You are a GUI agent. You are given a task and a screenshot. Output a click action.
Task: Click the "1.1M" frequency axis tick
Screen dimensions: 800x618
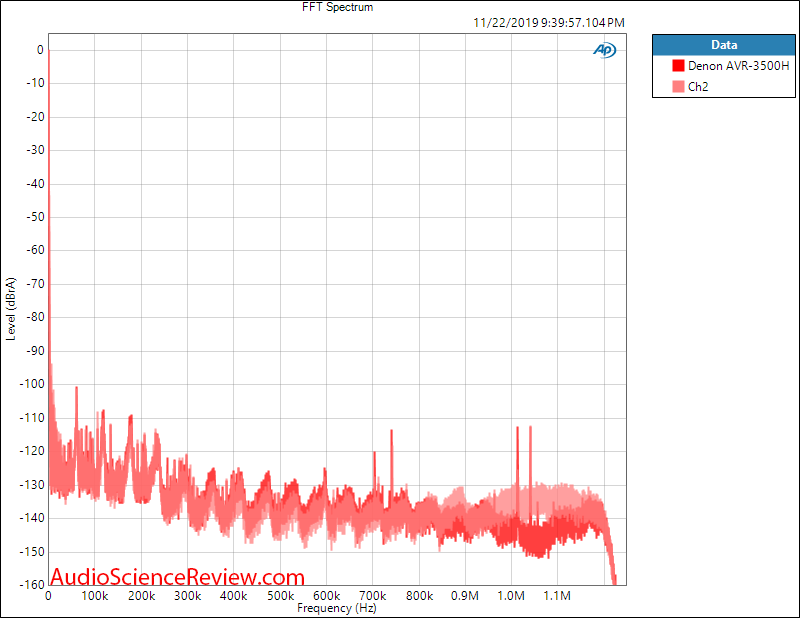pyautogui.click(x=557, y=596)
